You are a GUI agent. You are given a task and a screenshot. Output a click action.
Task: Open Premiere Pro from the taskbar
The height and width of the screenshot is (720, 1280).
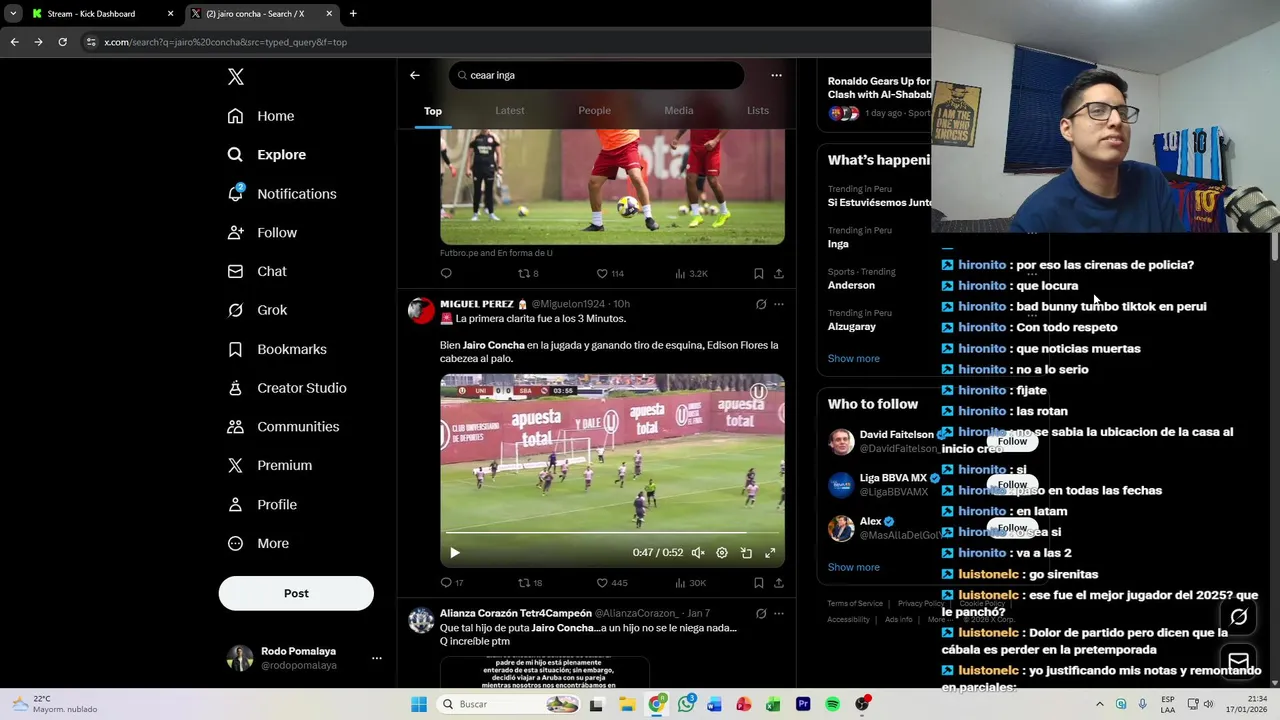point(803,704)
